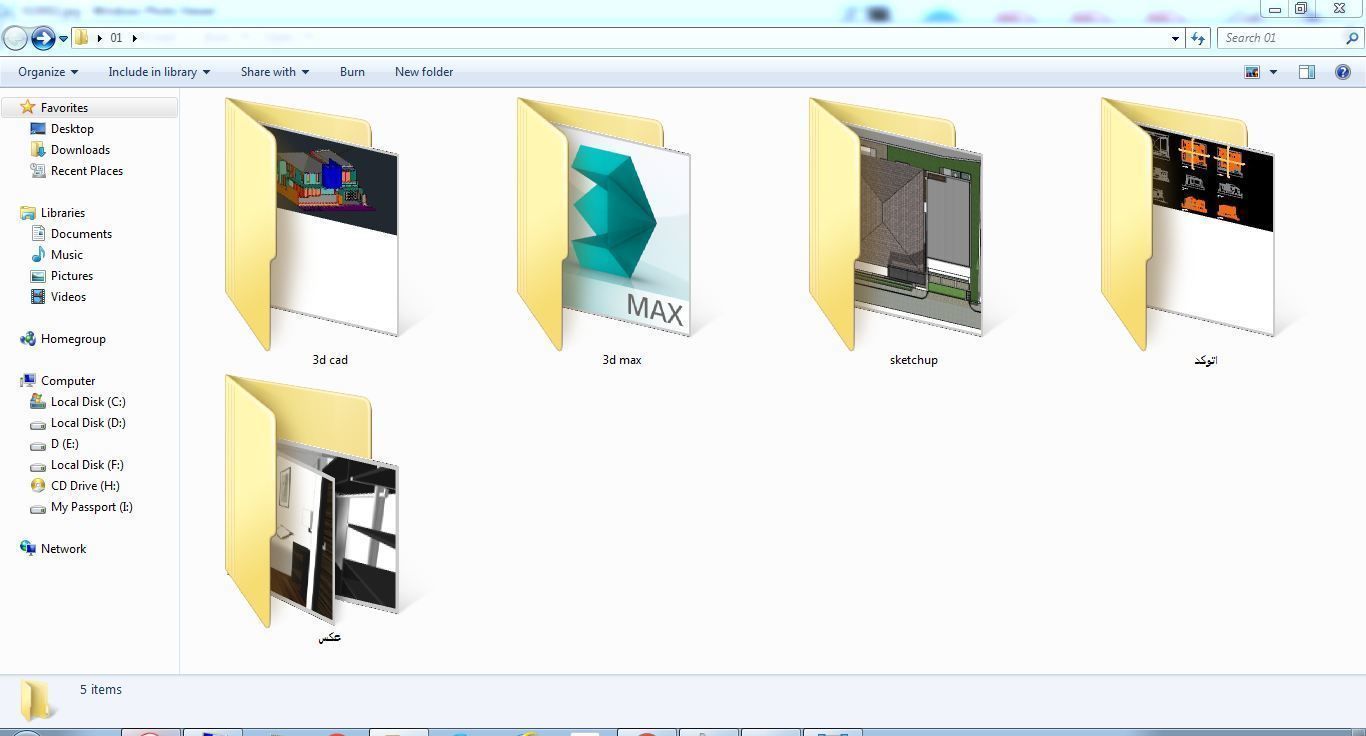
Task: Click the Computer icon in the sidebar
Action: click(28, 381)
